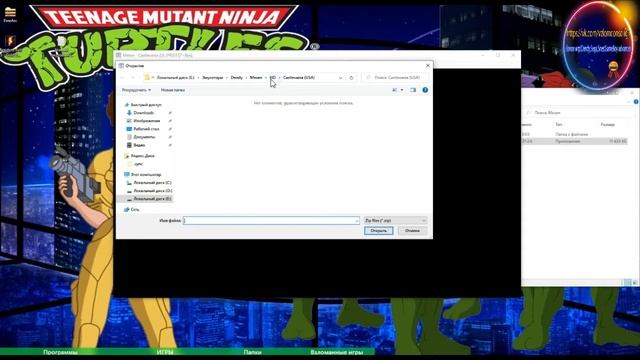
Task: Click the search field in Open dialog
Action: coord(395,78)
